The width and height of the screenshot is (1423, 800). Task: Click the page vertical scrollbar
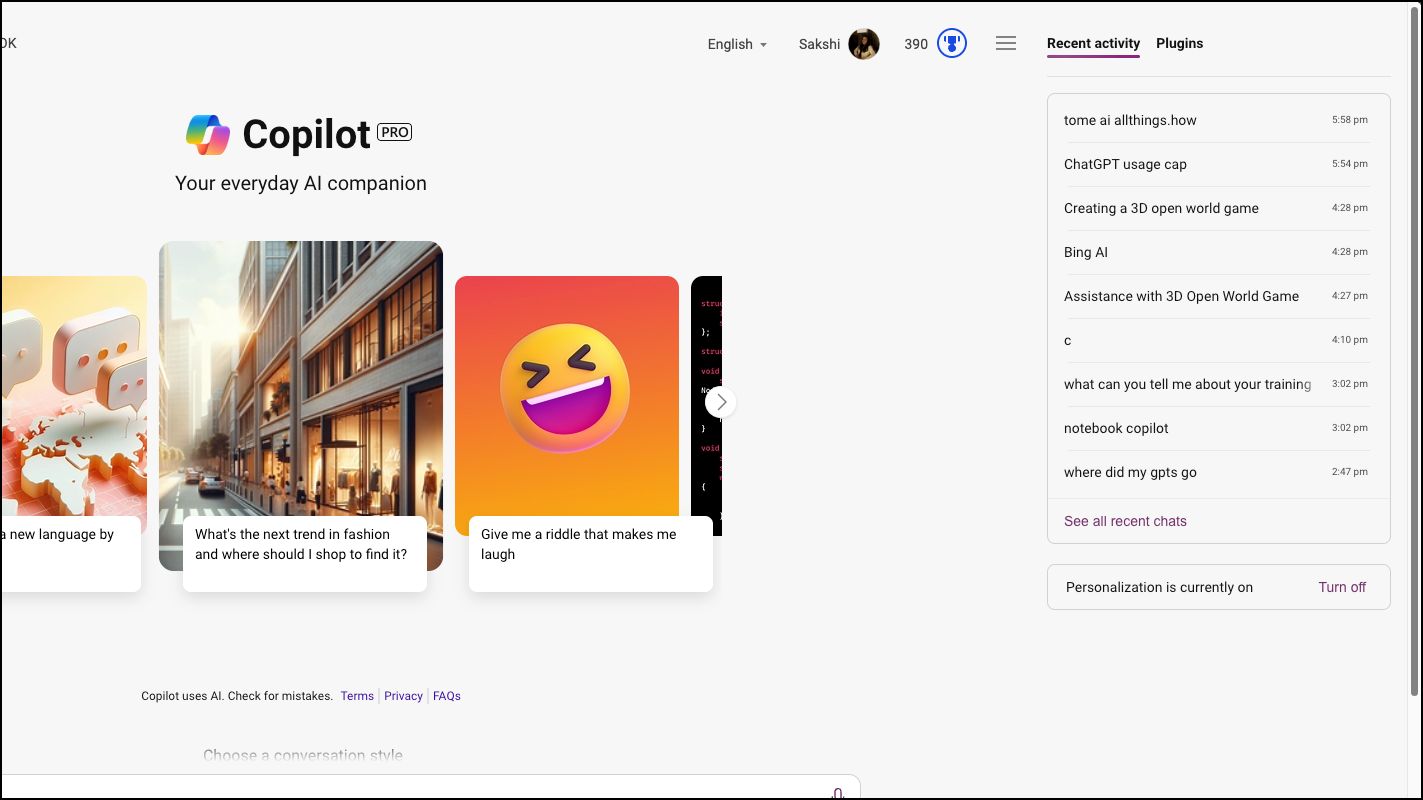[x=1414, y=350]
